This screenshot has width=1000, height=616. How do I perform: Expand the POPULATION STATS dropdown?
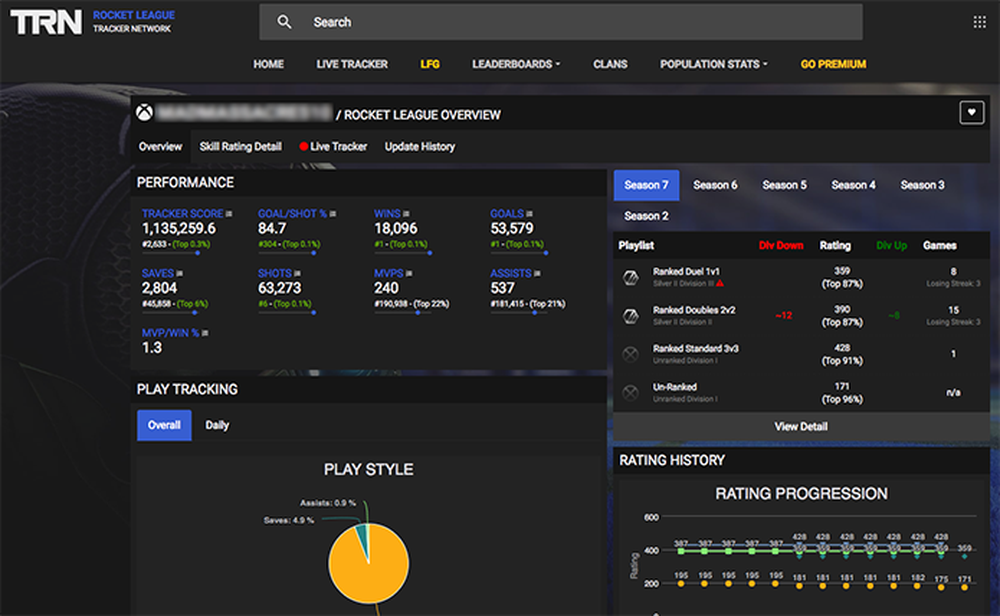click(712, 63)
